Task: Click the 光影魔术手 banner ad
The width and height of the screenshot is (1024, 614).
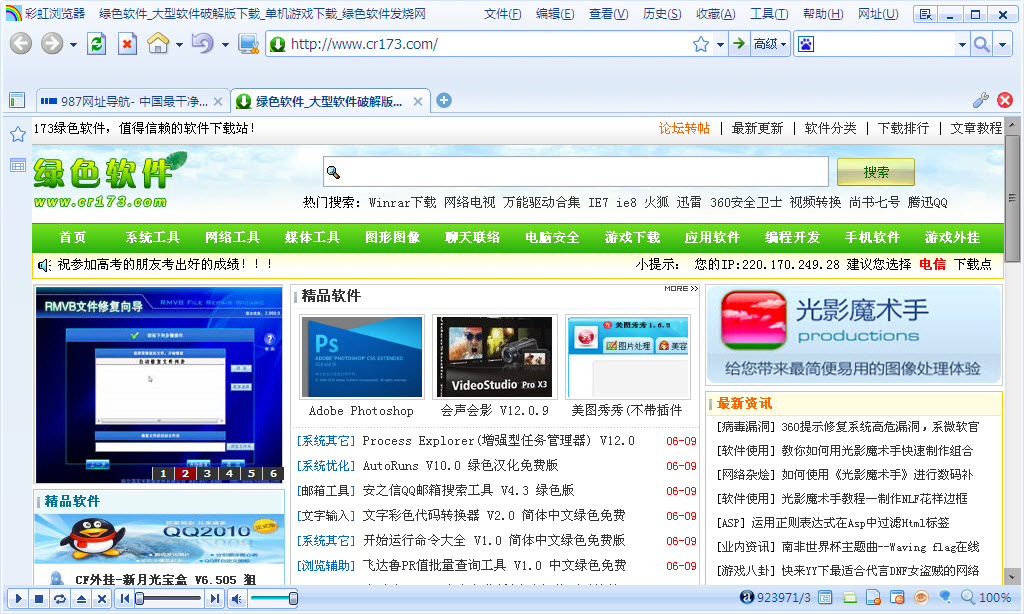Action: pyautogui.click(x=854, y=334)
